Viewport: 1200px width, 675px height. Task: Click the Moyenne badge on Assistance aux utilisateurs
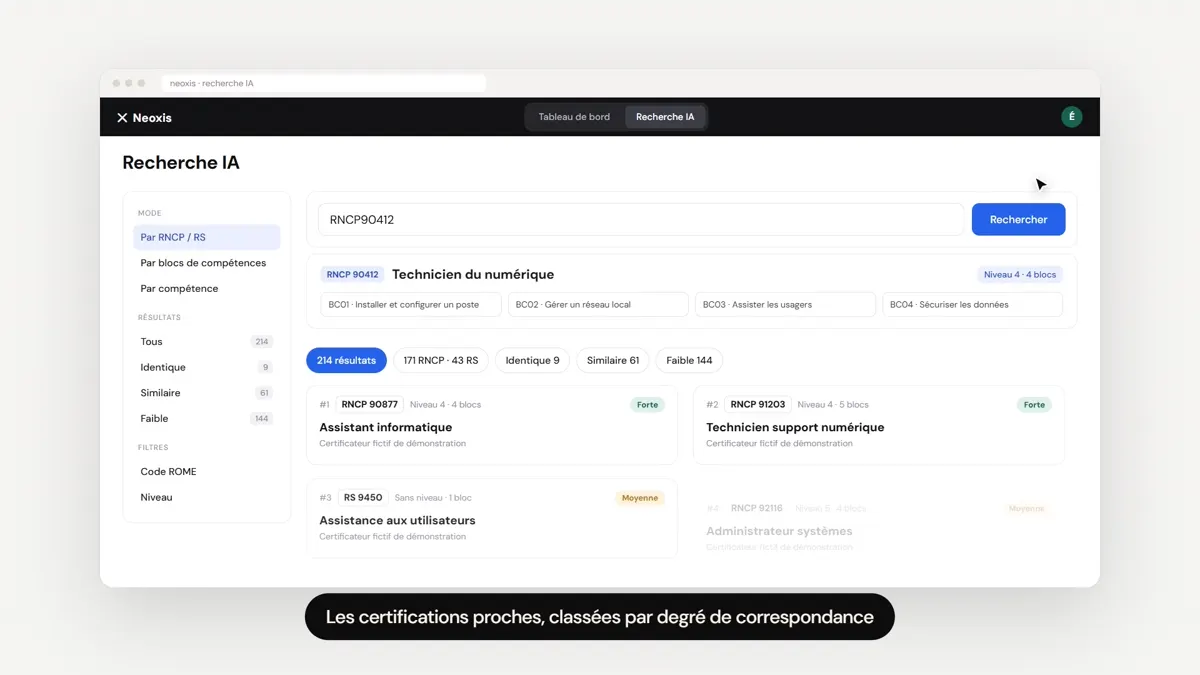click(x=640, y=498)
